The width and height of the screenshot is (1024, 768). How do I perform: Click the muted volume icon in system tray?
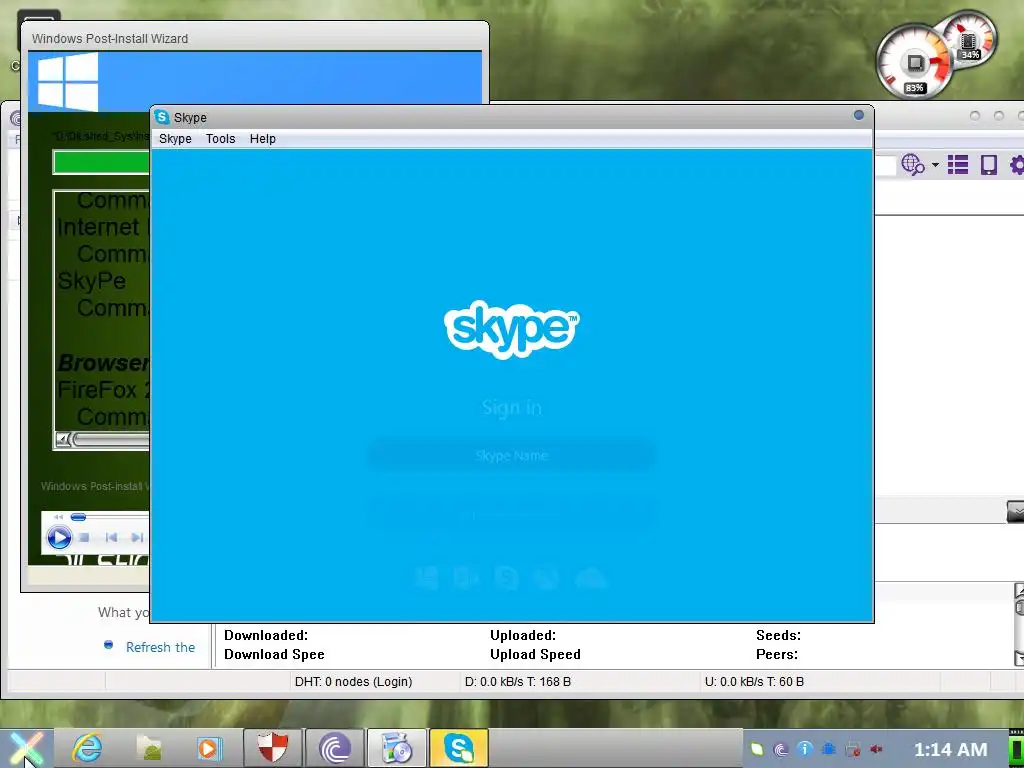click(876, 749)
